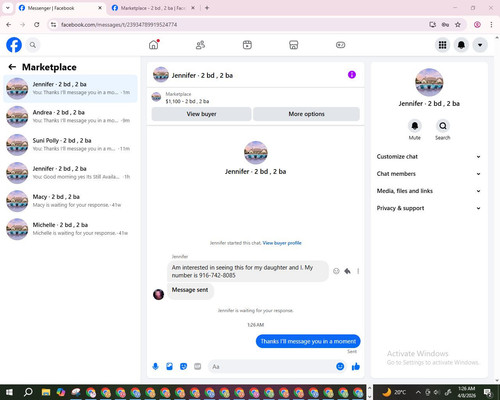Screen dimensions: 500x400
Task: Click the View buyer button
Action: [201, 114]
